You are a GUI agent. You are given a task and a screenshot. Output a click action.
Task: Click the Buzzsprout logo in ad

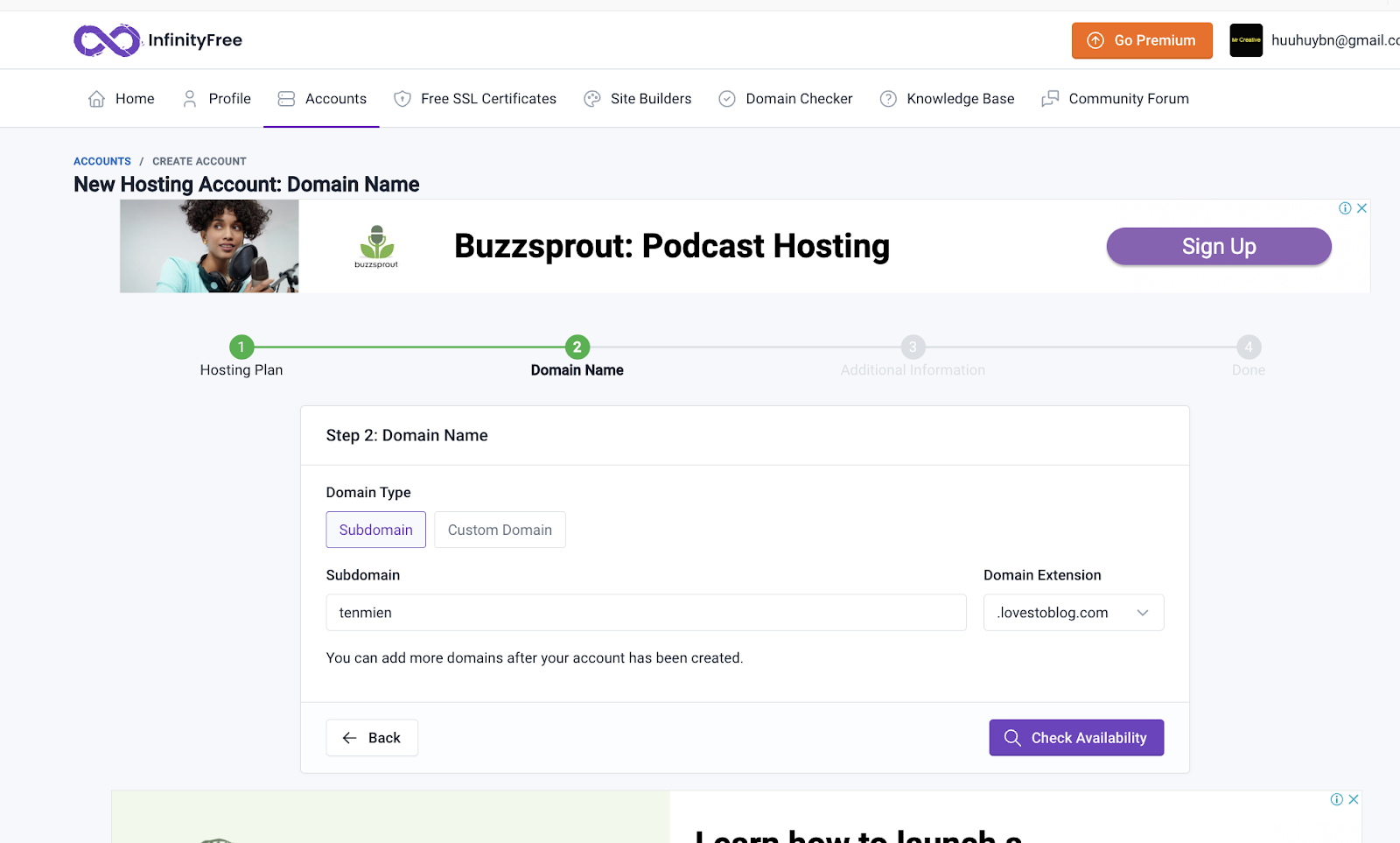(376, 247)
